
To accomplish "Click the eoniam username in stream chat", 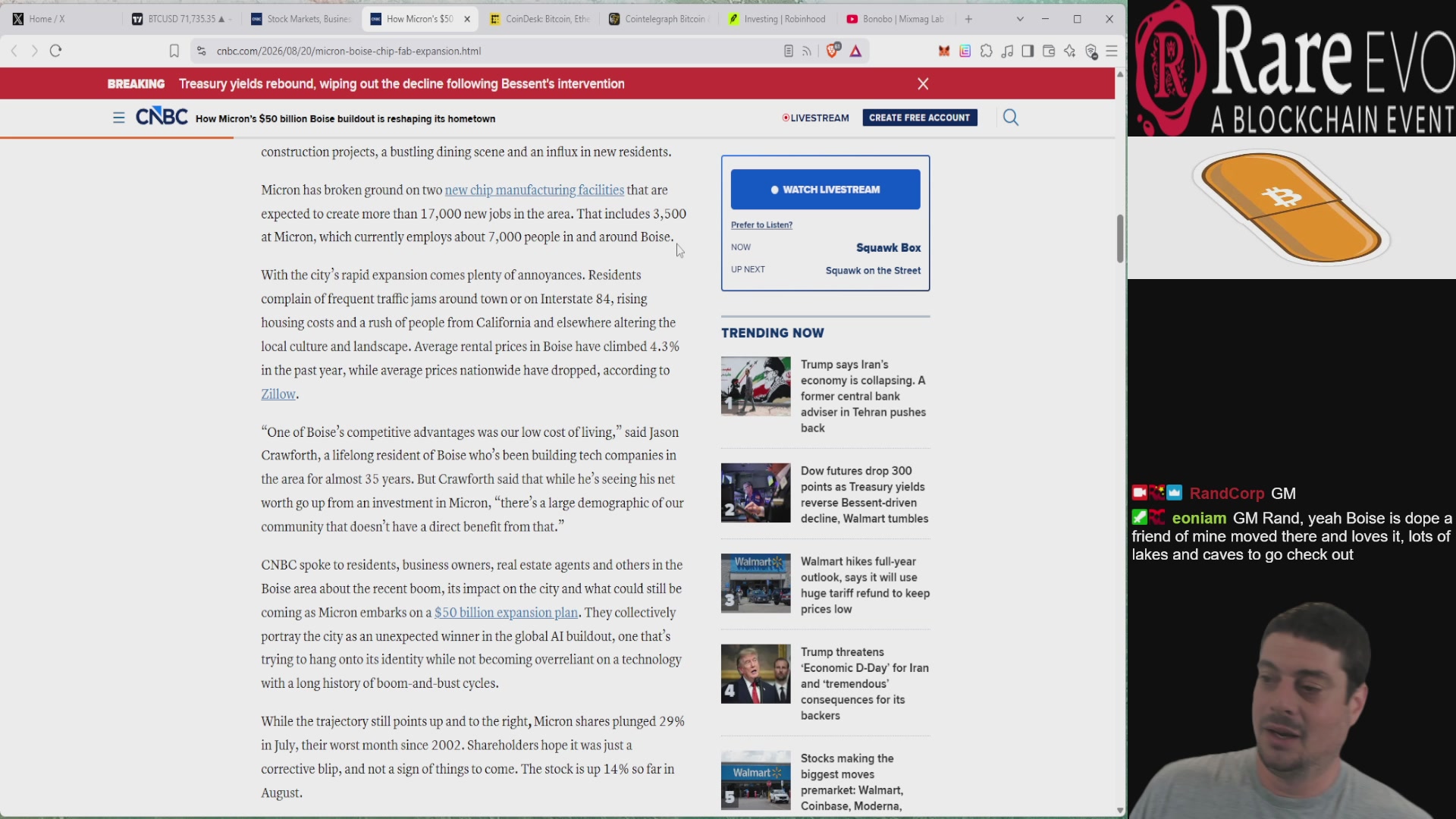I will click(x=1199, y=519).
